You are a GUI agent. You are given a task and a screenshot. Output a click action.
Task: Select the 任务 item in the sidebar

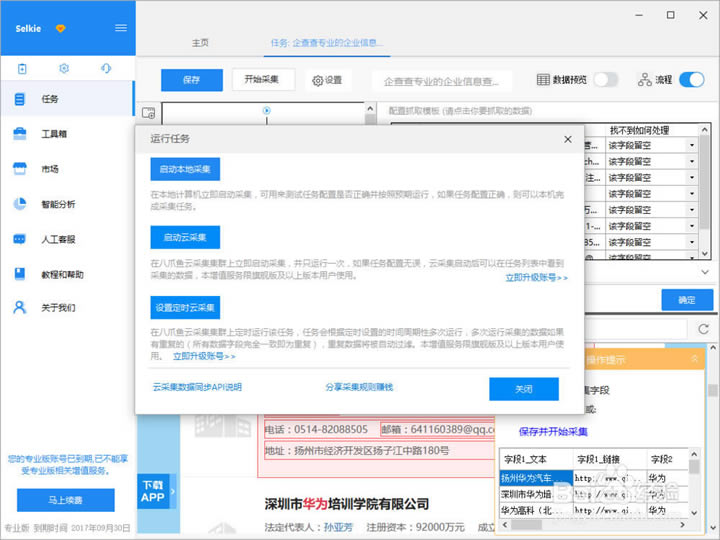(50, 99)
